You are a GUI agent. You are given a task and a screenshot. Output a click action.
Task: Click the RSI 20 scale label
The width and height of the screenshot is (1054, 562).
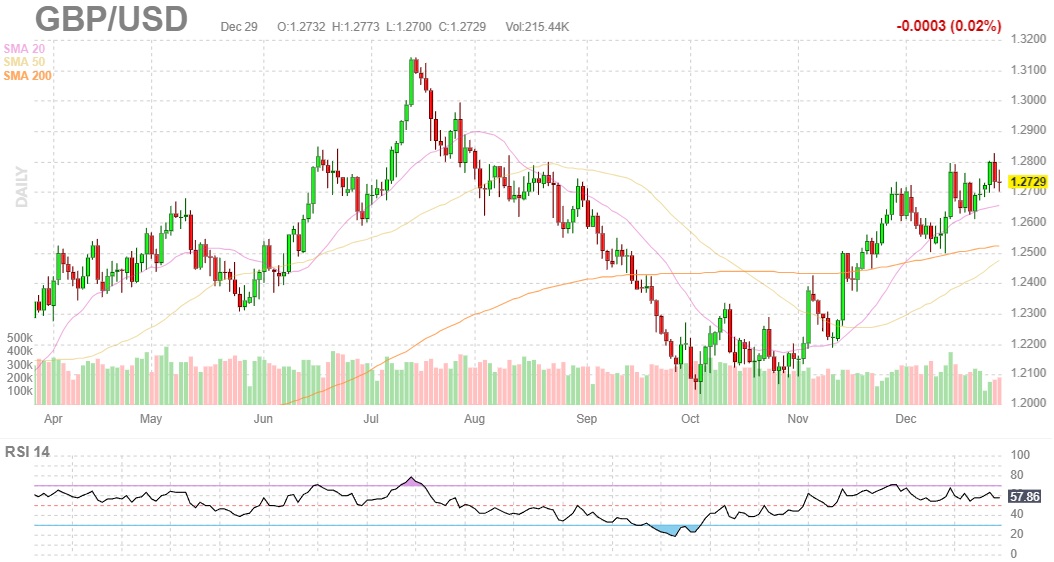coord(1017,534)
